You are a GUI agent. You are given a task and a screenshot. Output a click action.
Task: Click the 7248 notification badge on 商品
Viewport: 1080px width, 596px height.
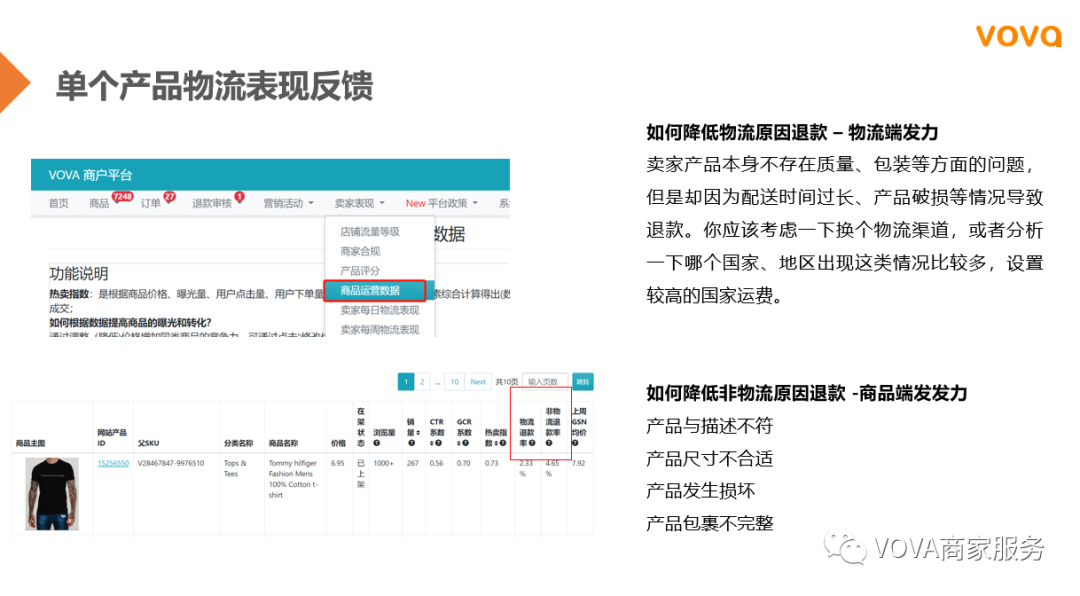point(122,196)
